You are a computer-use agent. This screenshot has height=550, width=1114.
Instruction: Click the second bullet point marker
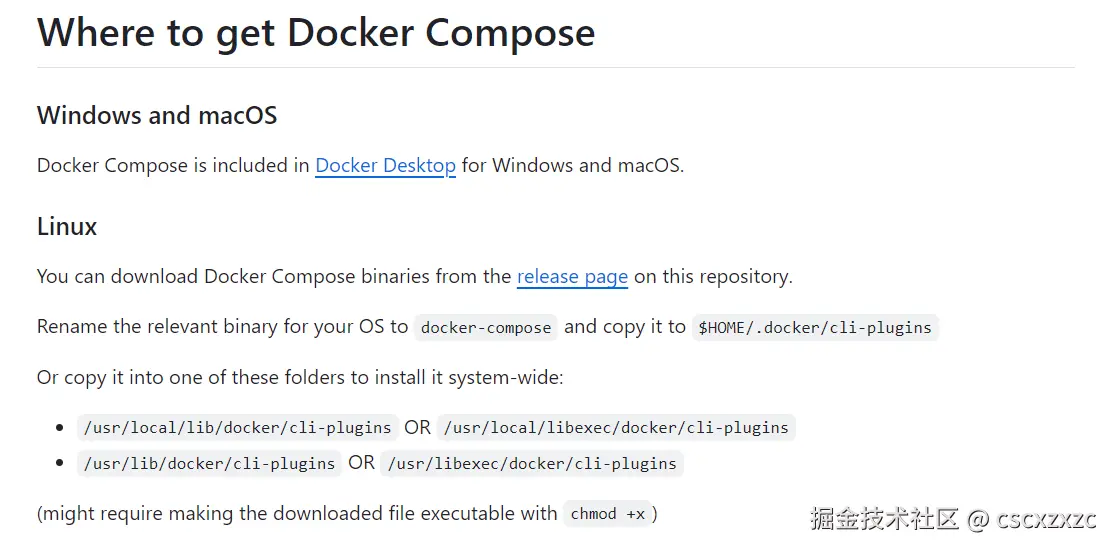point(60,463)
